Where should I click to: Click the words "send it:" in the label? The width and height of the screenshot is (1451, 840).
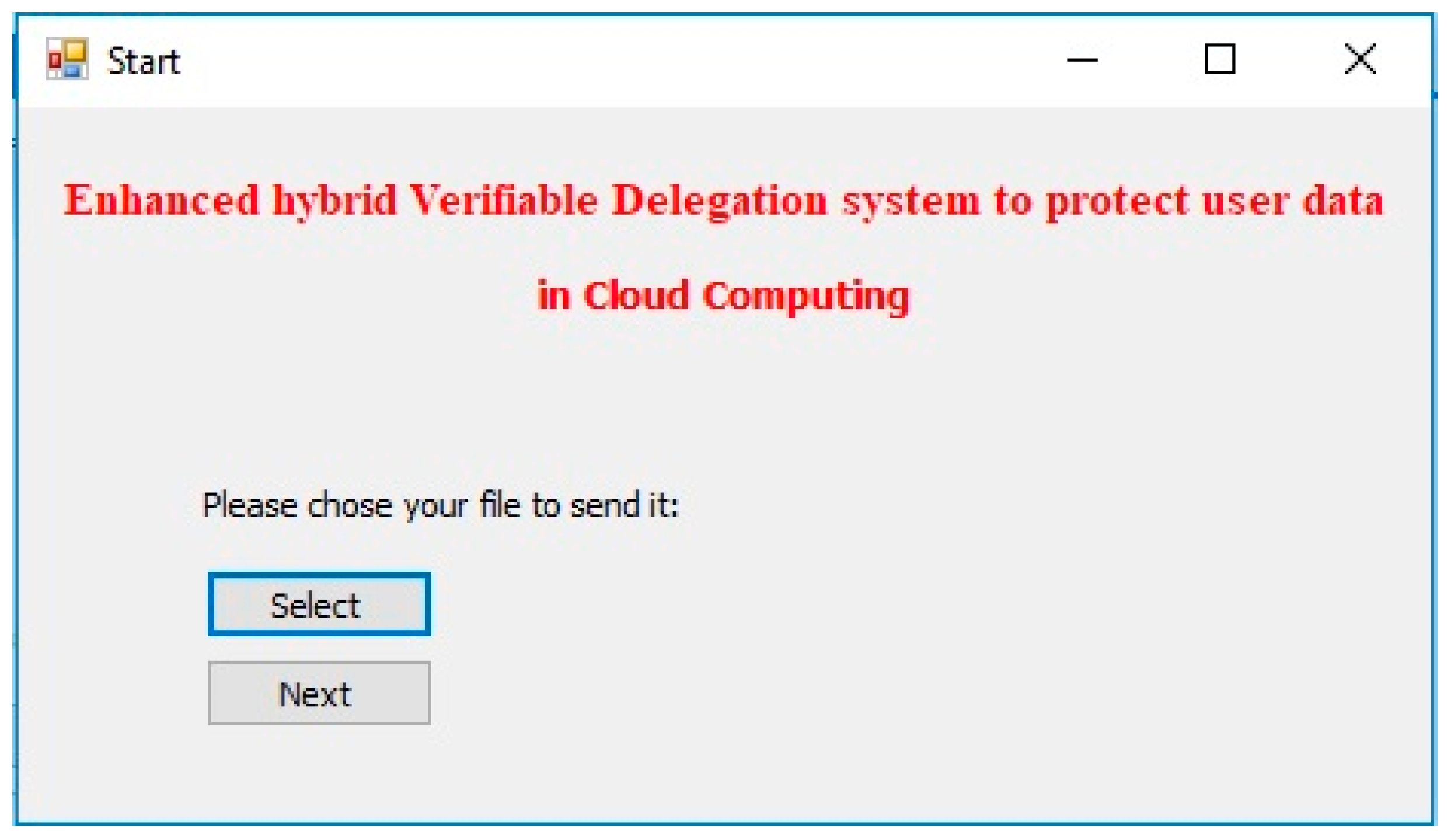pyautogui.click(x=625, y=505)
